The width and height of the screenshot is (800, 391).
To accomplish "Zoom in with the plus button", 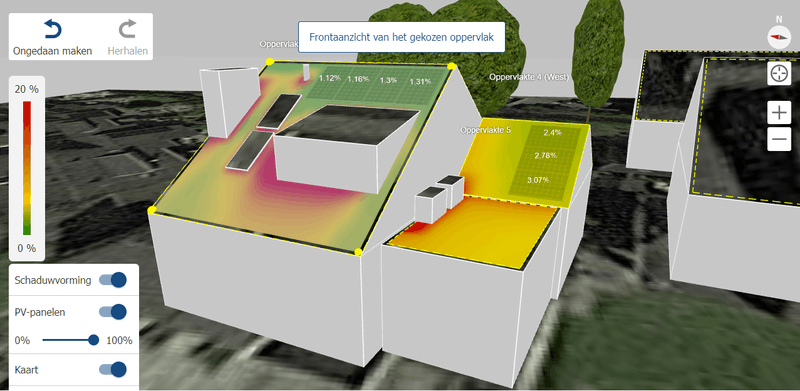I will pyautogui.click(x=779, y=113).
